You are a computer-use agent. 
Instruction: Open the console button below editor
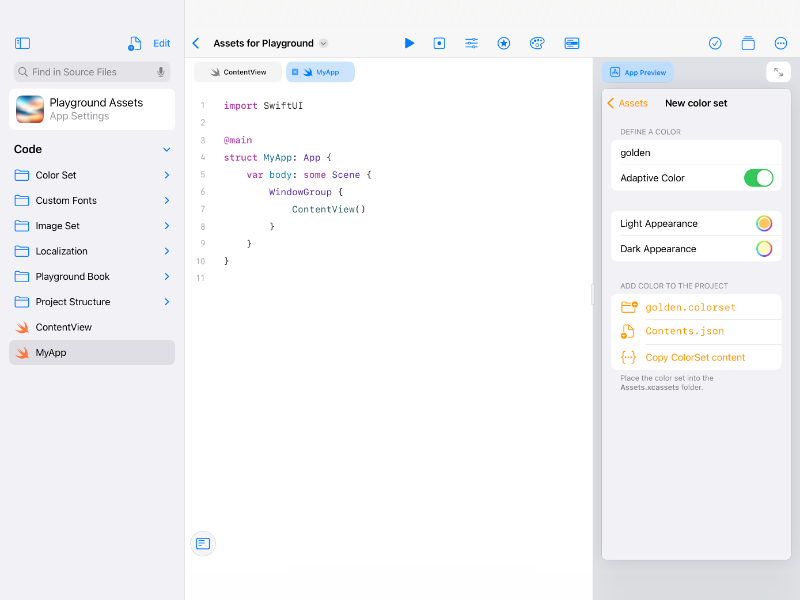click(x=203, y=543)
